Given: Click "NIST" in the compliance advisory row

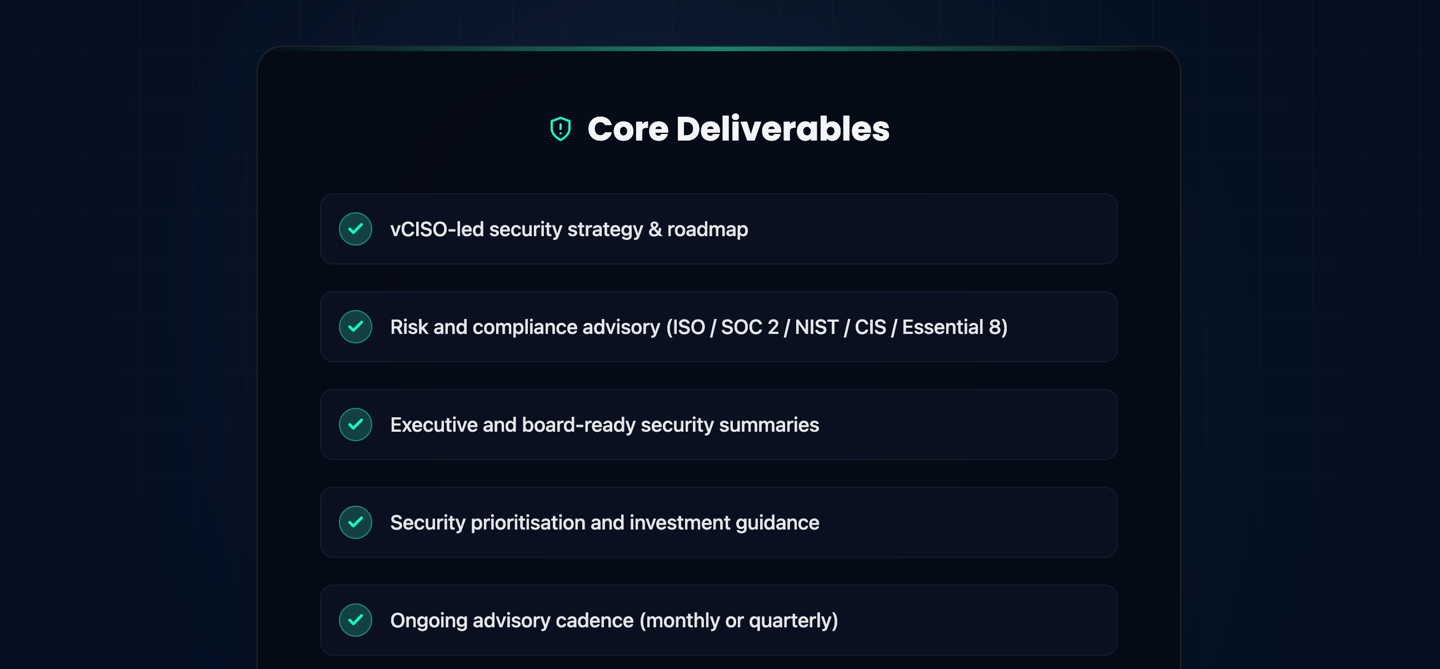Looking at the screenshot, I should 816,327.
